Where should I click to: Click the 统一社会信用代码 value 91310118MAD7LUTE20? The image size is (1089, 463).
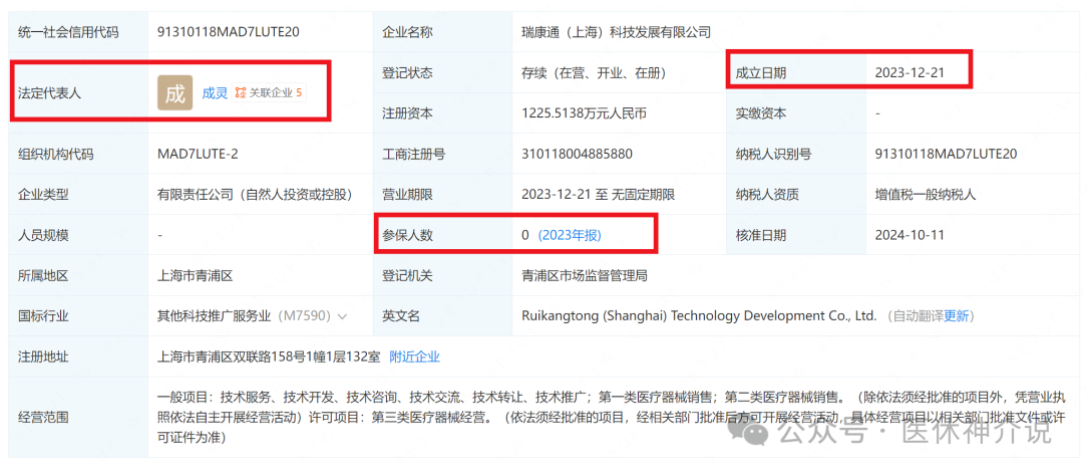pyautogui.click(x=228, y=32)
